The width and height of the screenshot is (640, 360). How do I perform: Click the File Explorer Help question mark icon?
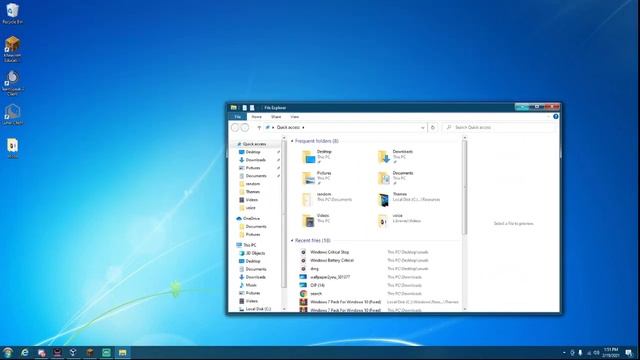[556, 117]
